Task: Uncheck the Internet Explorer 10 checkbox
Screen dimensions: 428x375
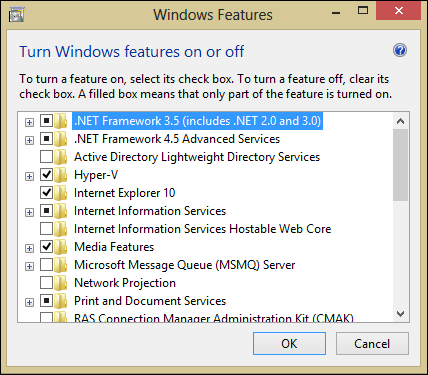Action: [x=46, y=192]
